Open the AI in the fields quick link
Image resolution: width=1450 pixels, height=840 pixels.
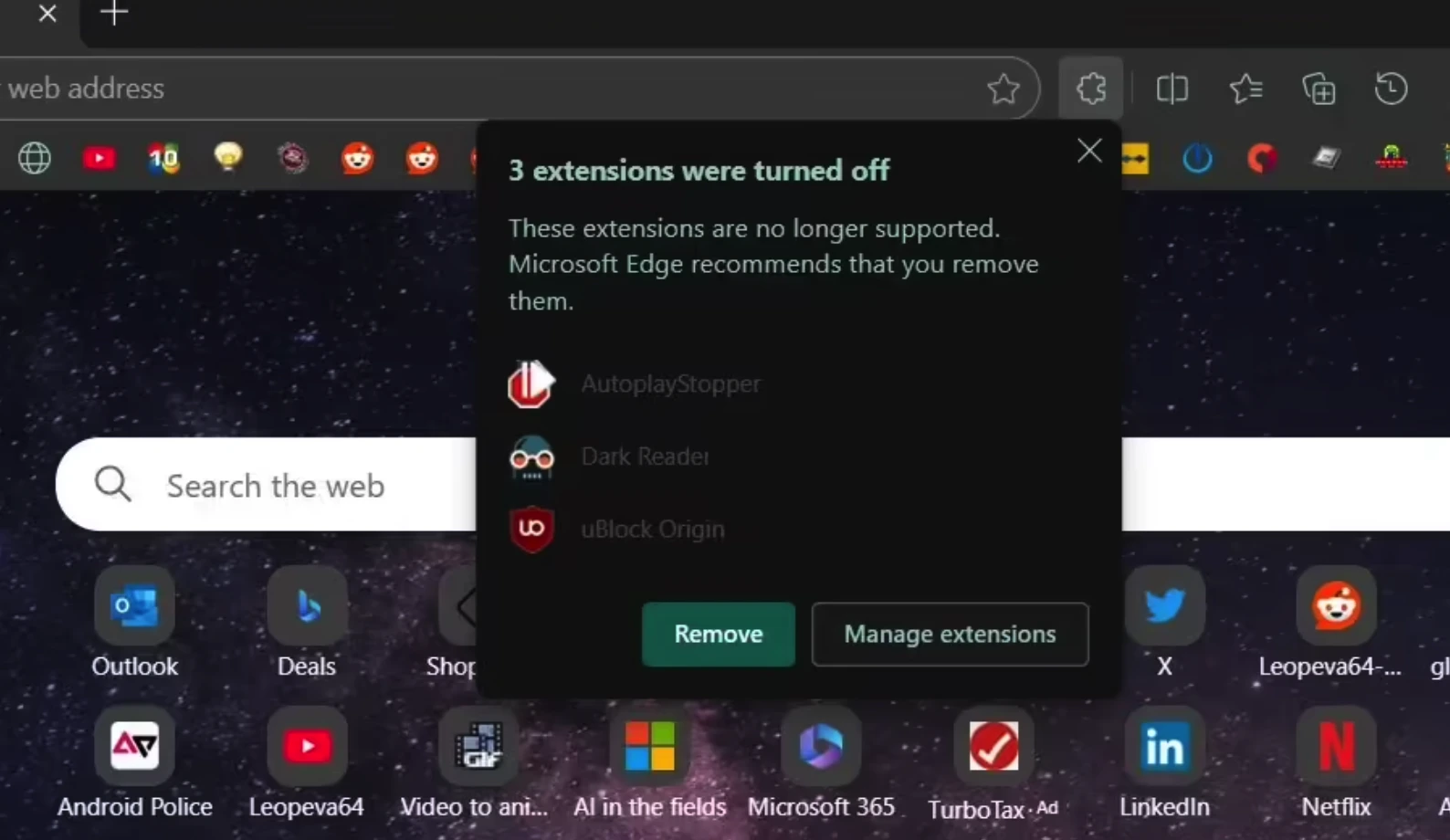pyautogui.click(x=650, y=763)
